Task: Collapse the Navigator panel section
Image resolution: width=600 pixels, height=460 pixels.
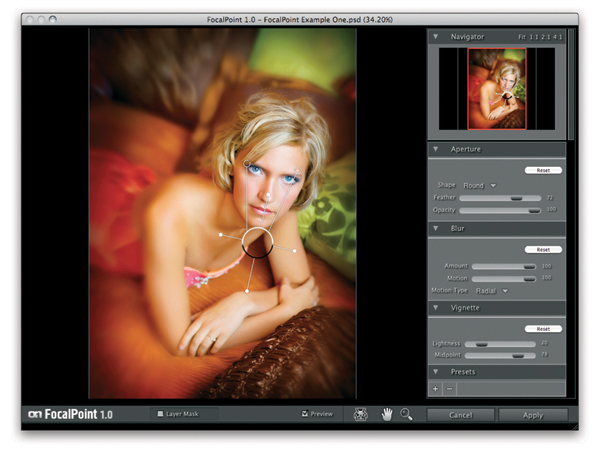Action: coord(435,37)
